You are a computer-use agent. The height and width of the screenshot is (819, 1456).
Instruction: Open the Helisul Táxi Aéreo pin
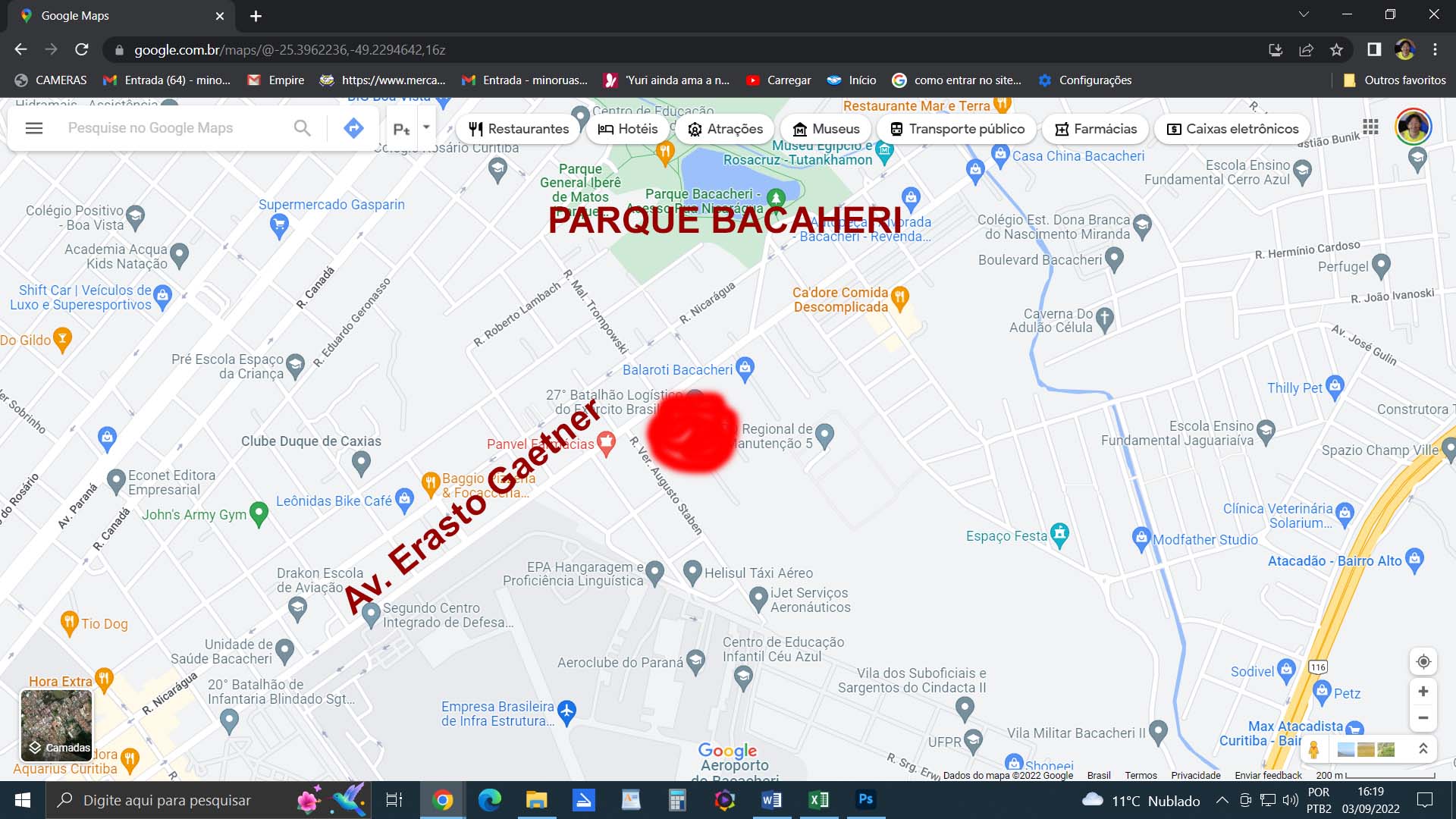click(x=692, y=572)
